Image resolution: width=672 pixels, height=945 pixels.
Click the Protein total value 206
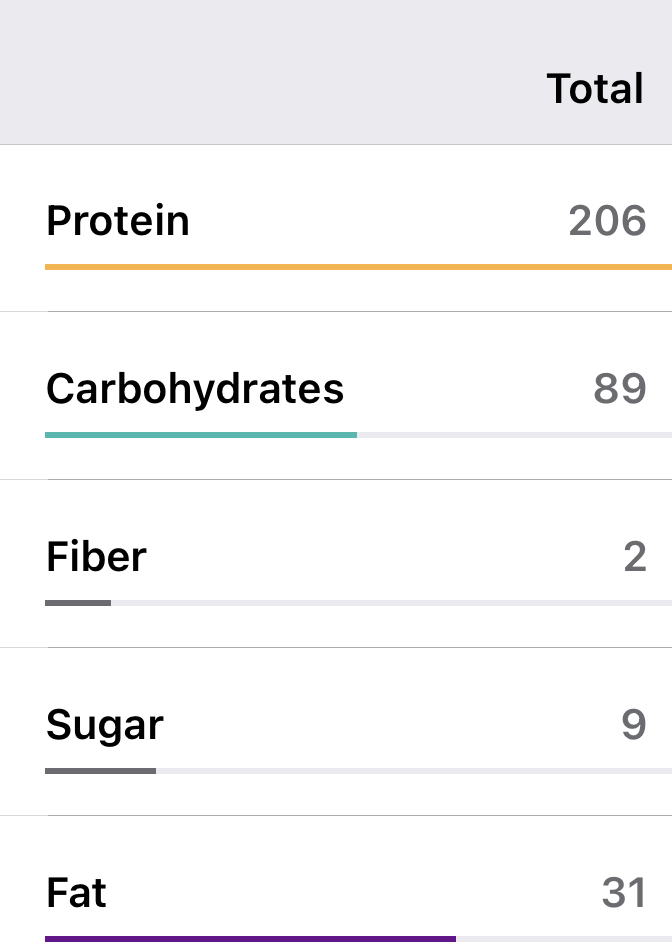tap(607, 221)
